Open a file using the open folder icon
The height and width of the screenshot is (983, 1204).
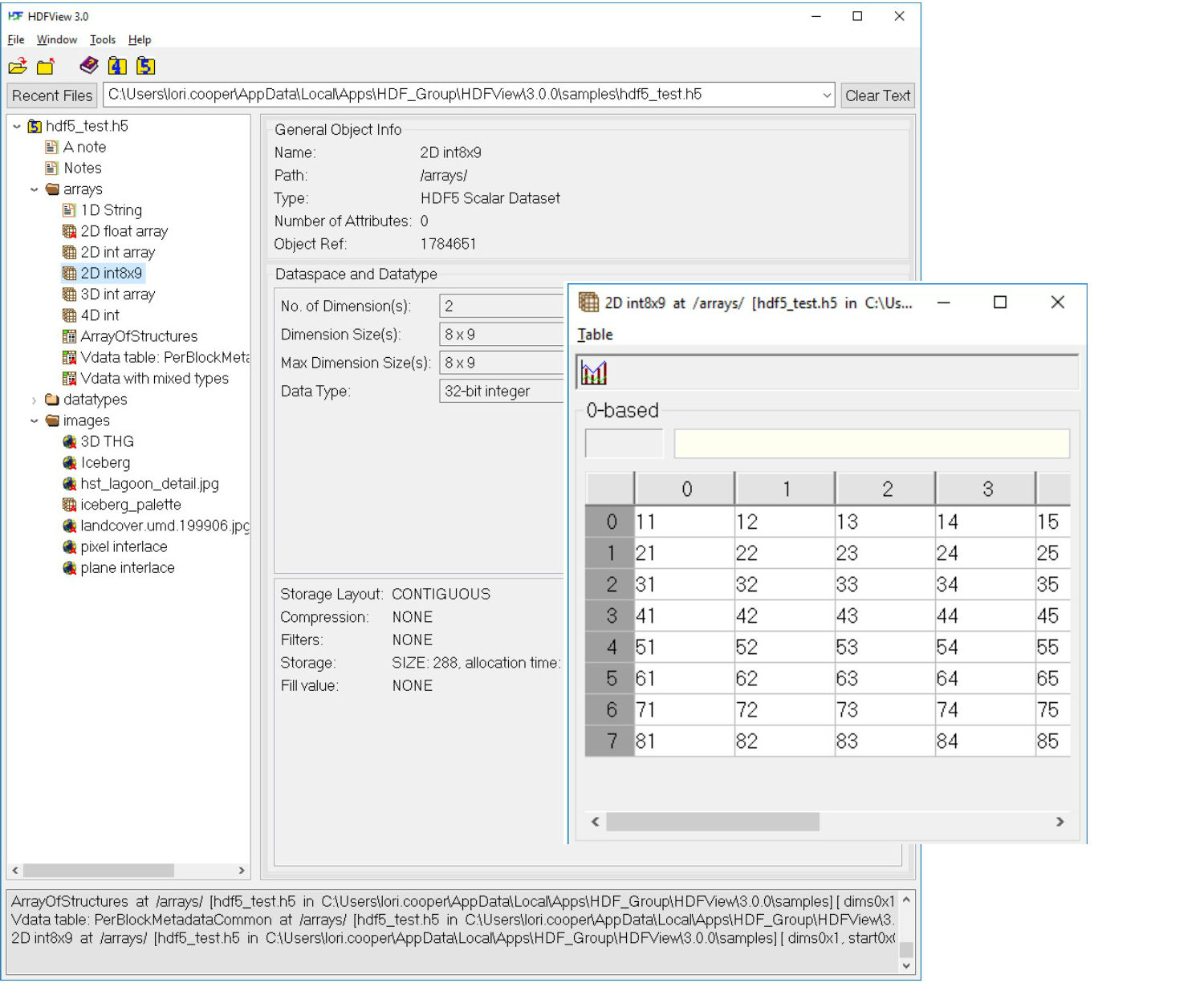tap(17, 66)
